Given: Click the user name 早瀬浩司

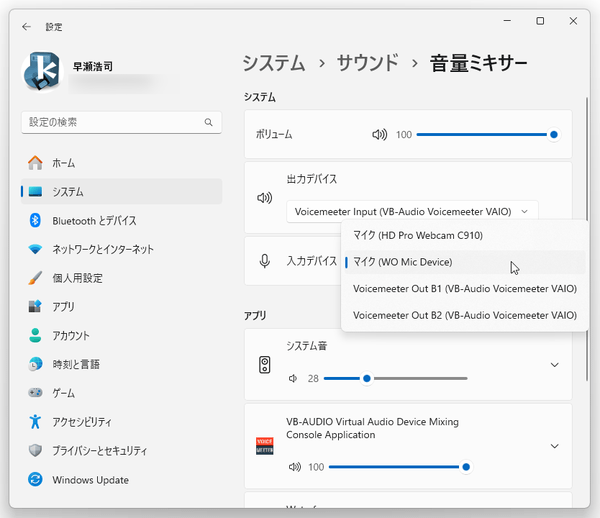Looking at the screenshot, I should tap(93, 67).
